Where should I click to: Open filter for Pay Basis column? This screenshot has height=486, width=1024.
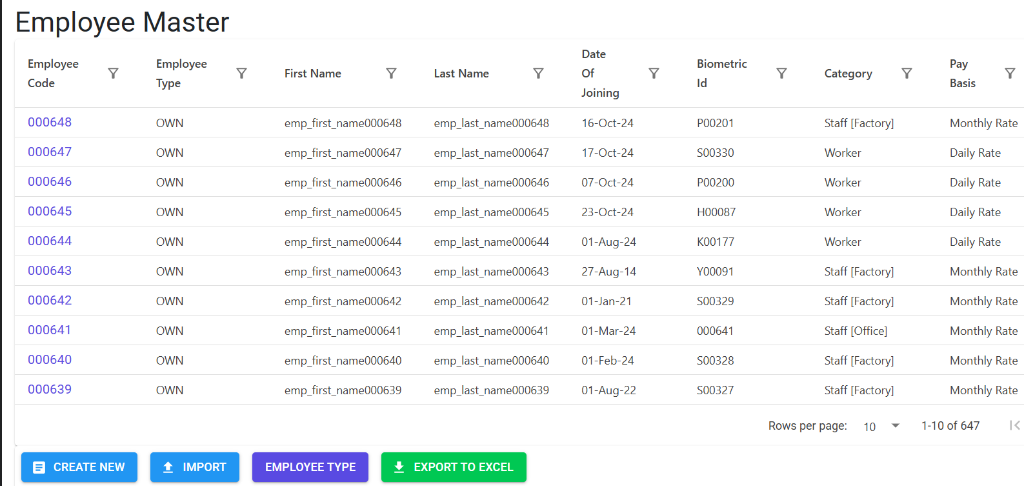click(1010, 73)
